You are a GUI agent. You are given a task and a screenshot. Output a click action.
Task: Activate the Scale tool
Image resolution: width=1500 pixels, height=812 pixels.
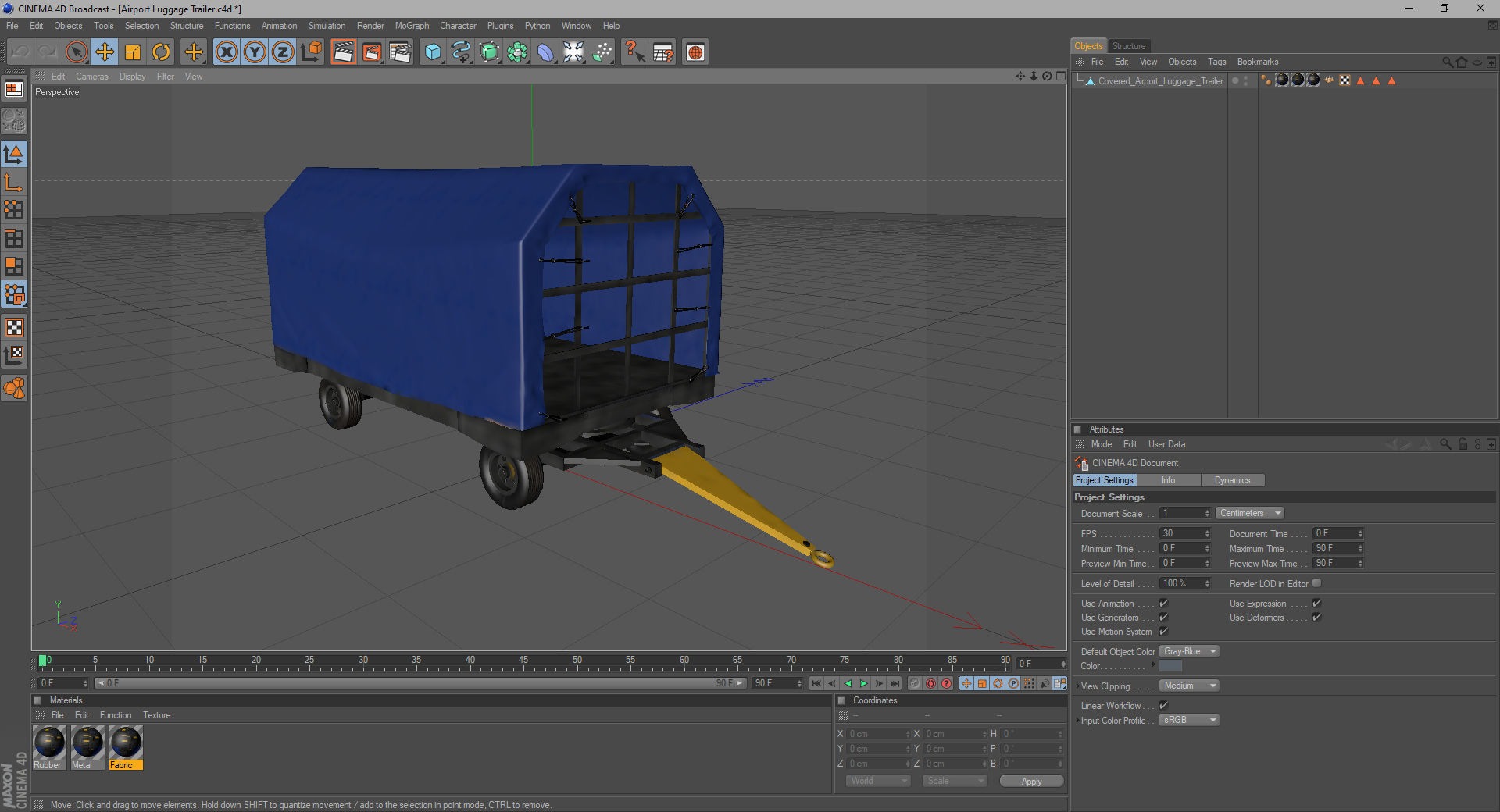[133, 52]
